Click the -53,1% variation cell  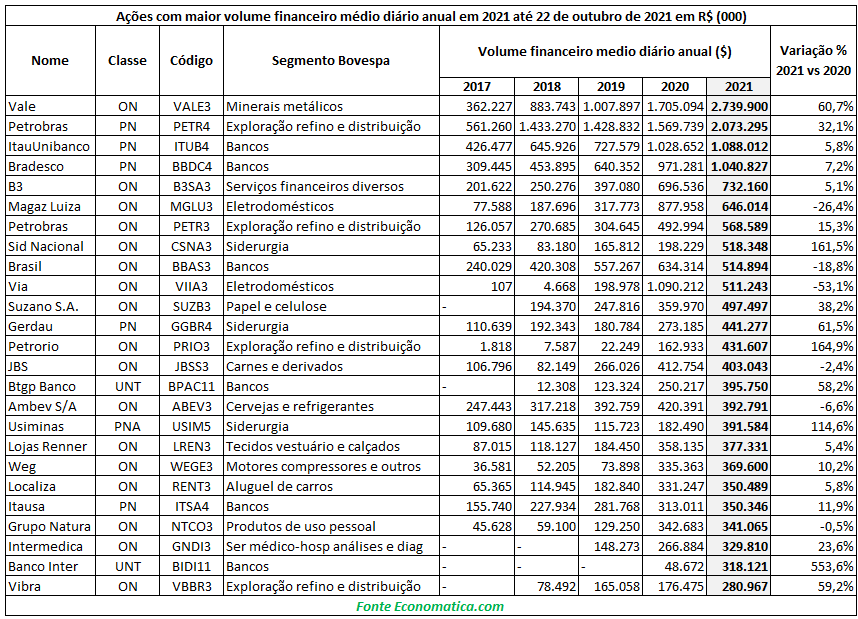pos(813,286)
